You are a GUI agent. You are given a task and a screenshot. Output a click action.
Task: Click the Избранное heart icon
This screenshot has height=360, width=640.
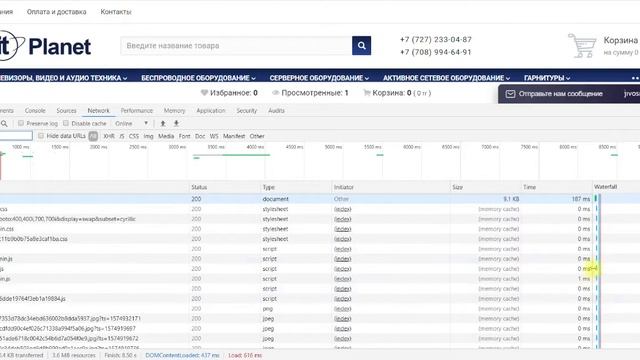[204, 93]
